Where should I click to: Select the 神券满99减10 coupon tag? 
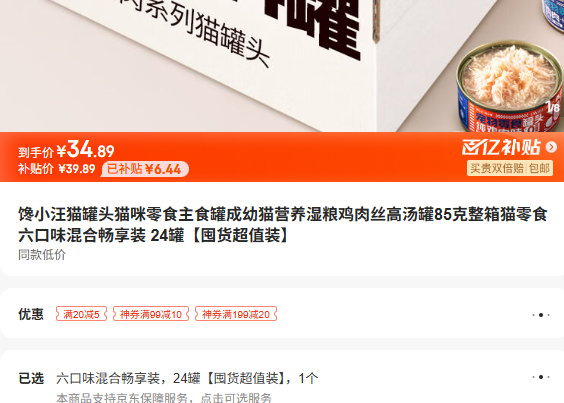click(151, 314)
